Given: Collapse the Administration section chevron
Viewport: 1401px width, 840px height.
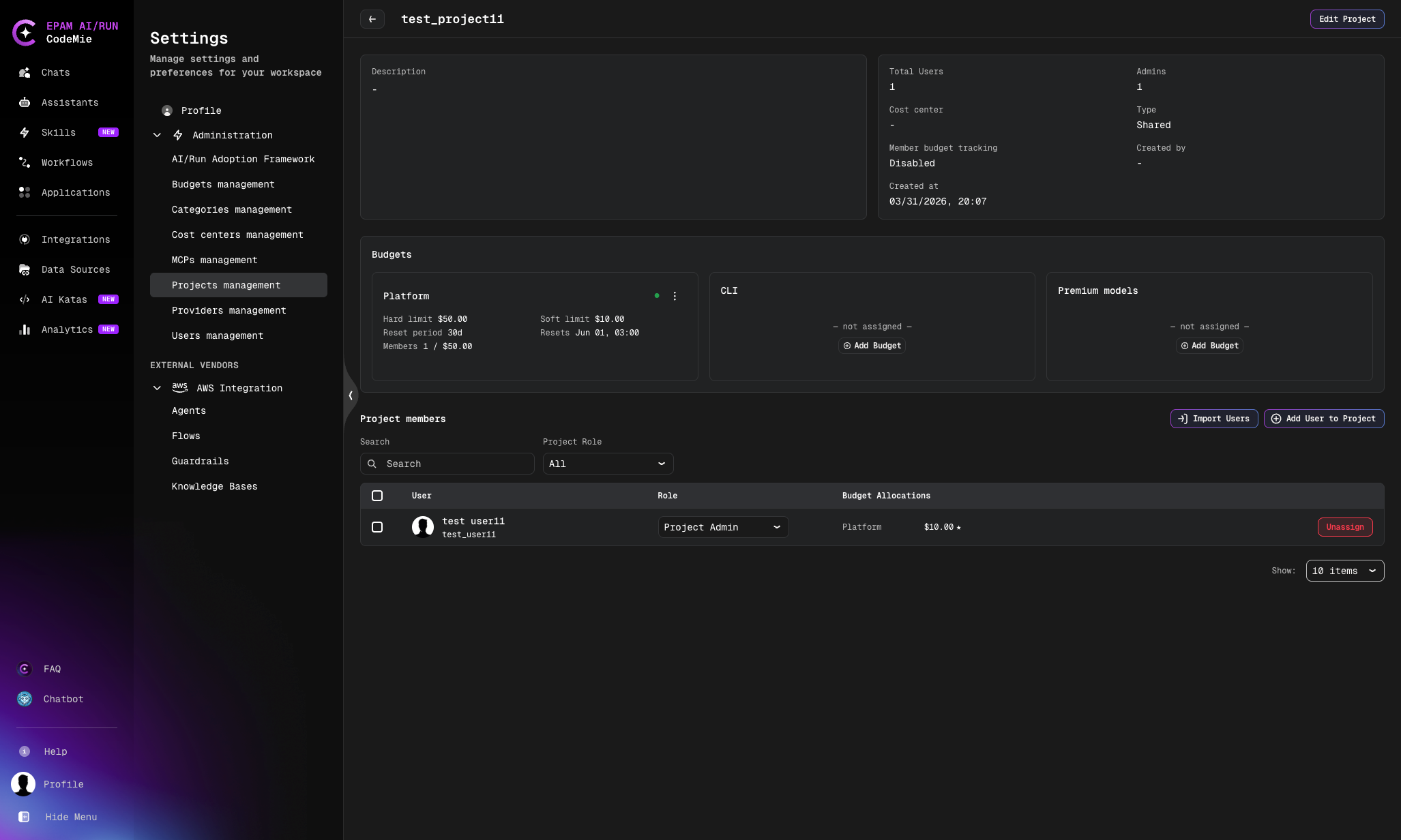Looking at the screenshot, I should 157,135.
